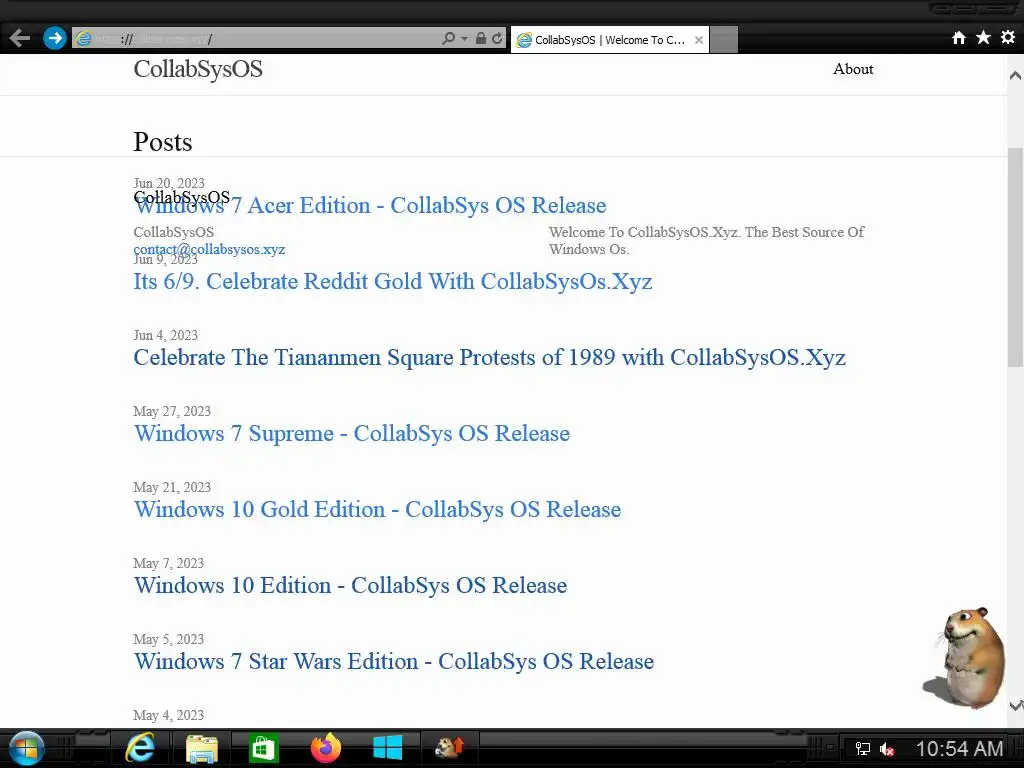Click the search magnifier in address bar
The width and height of the screenshot is (1024, 768).
tap(448, 39)
